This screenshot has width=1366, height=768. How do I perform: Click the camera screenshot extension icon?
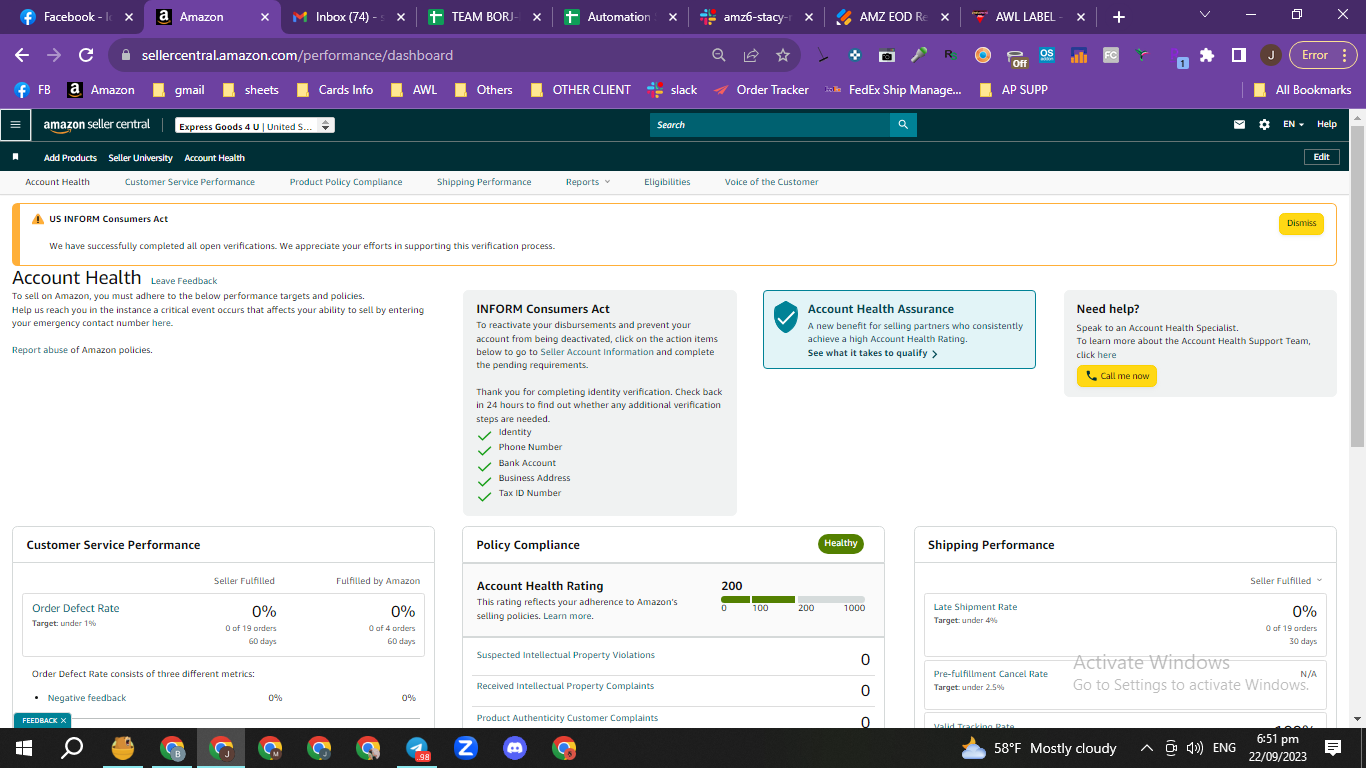tap(886, 55)
